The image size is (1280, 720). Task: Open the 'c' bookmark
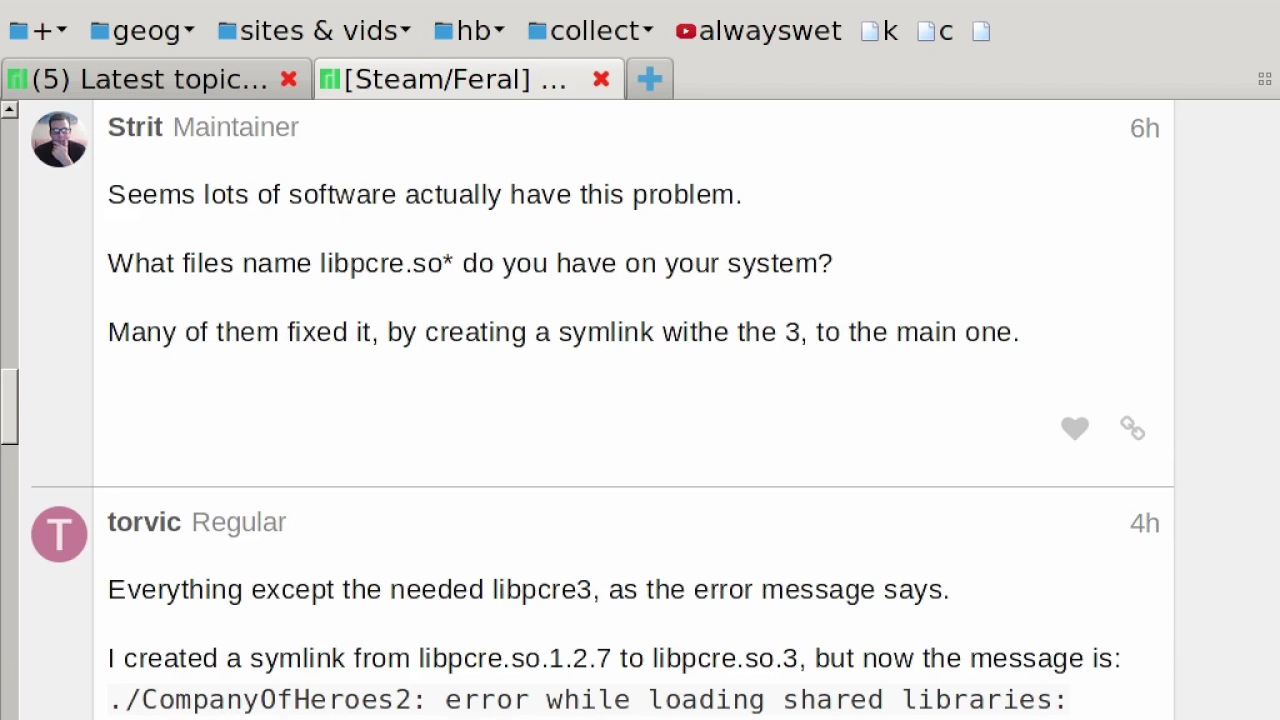pos(935,31)
